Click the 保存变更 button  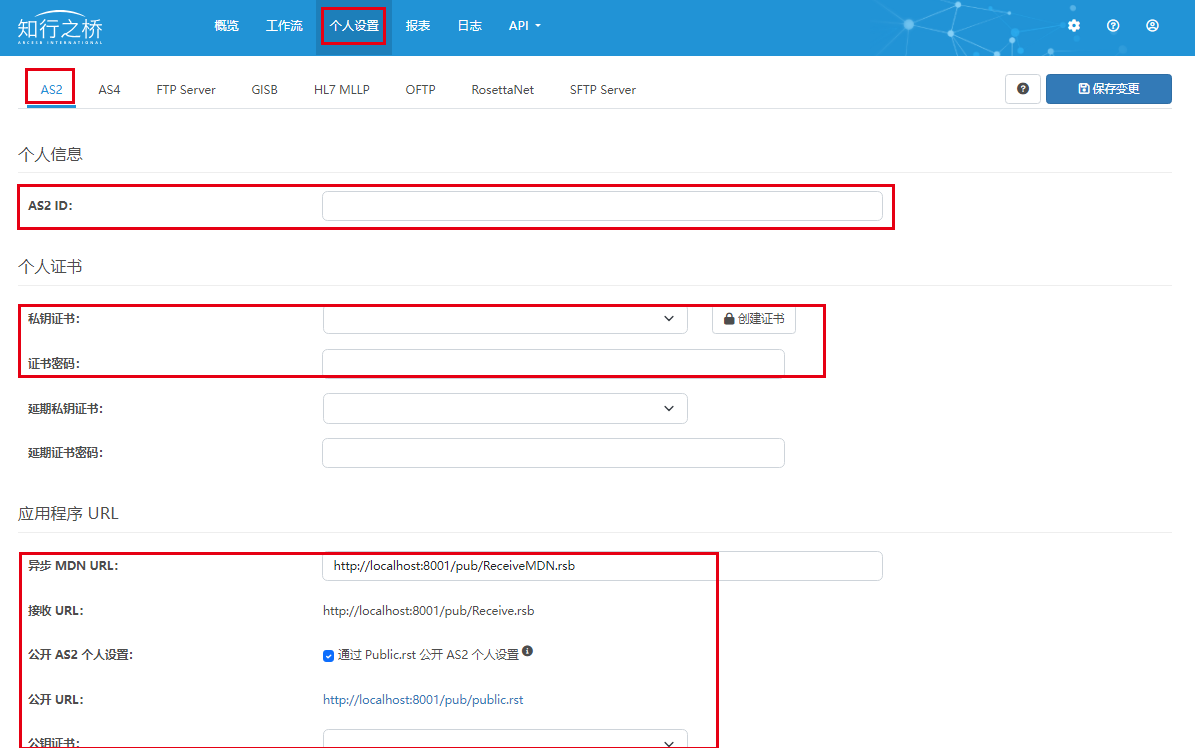tap(1108, 89)
